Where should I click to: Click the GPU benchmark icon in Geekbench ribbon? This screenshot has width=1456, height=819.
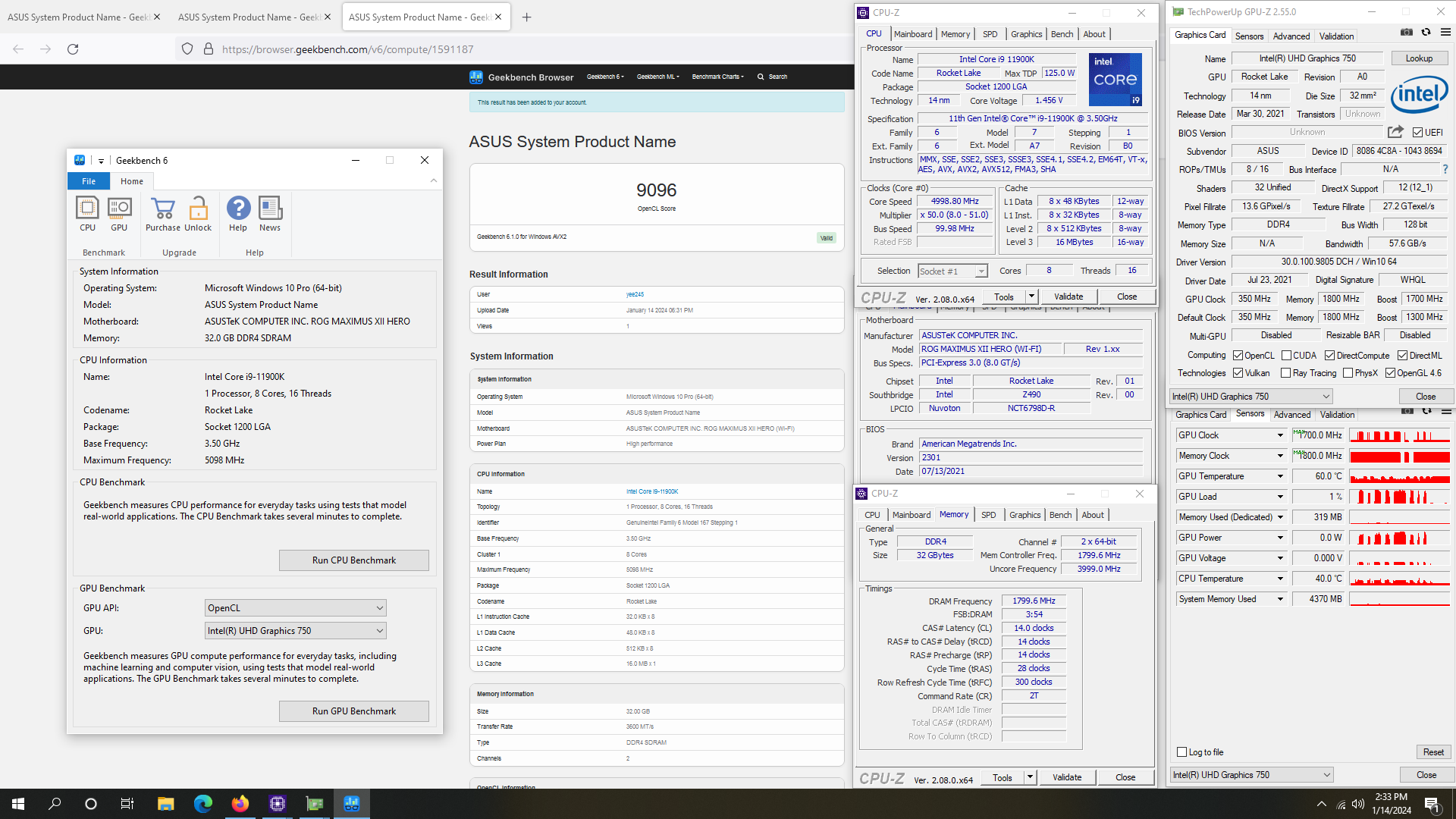[119, 214]
